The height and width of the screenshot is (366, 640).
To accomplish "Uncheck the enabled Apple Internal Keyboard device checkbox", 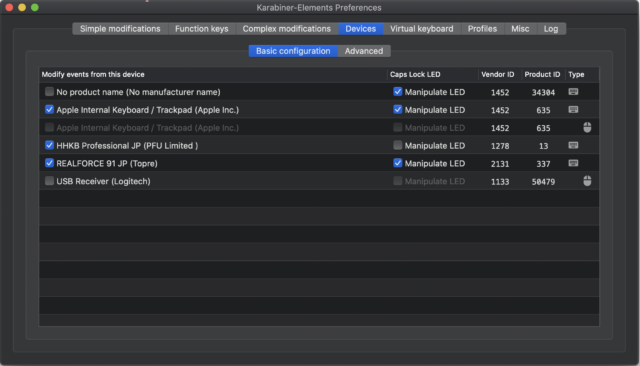I will (x=49, y=109).
